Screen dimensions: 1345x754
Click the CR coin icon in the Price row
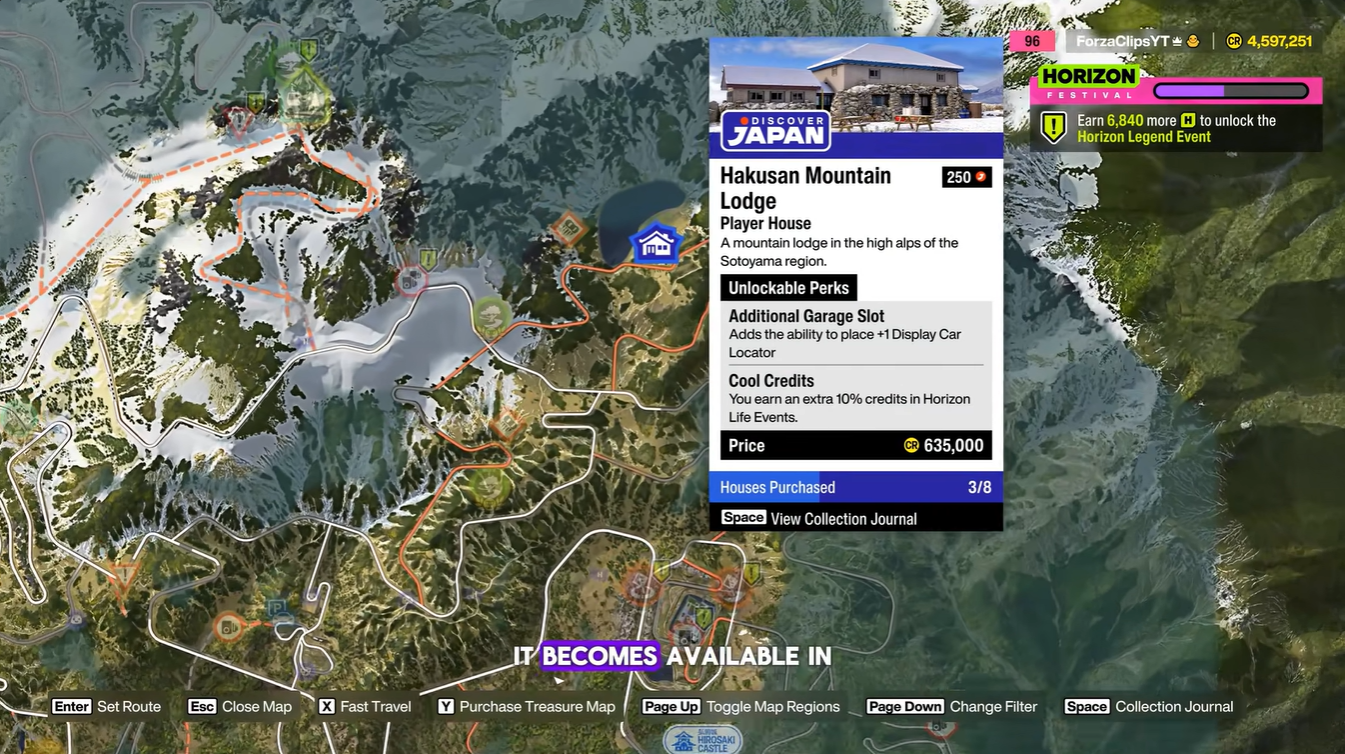point(911,445)
